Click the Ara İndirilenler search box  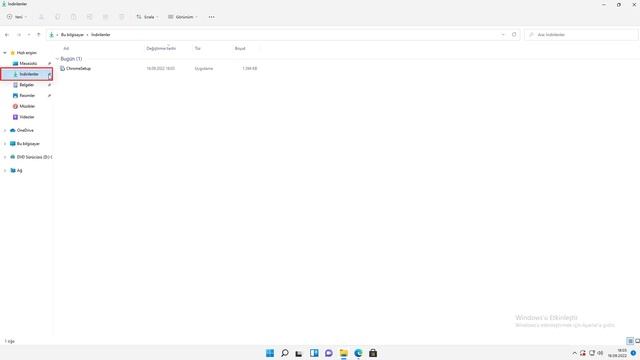tap(581, 35)
